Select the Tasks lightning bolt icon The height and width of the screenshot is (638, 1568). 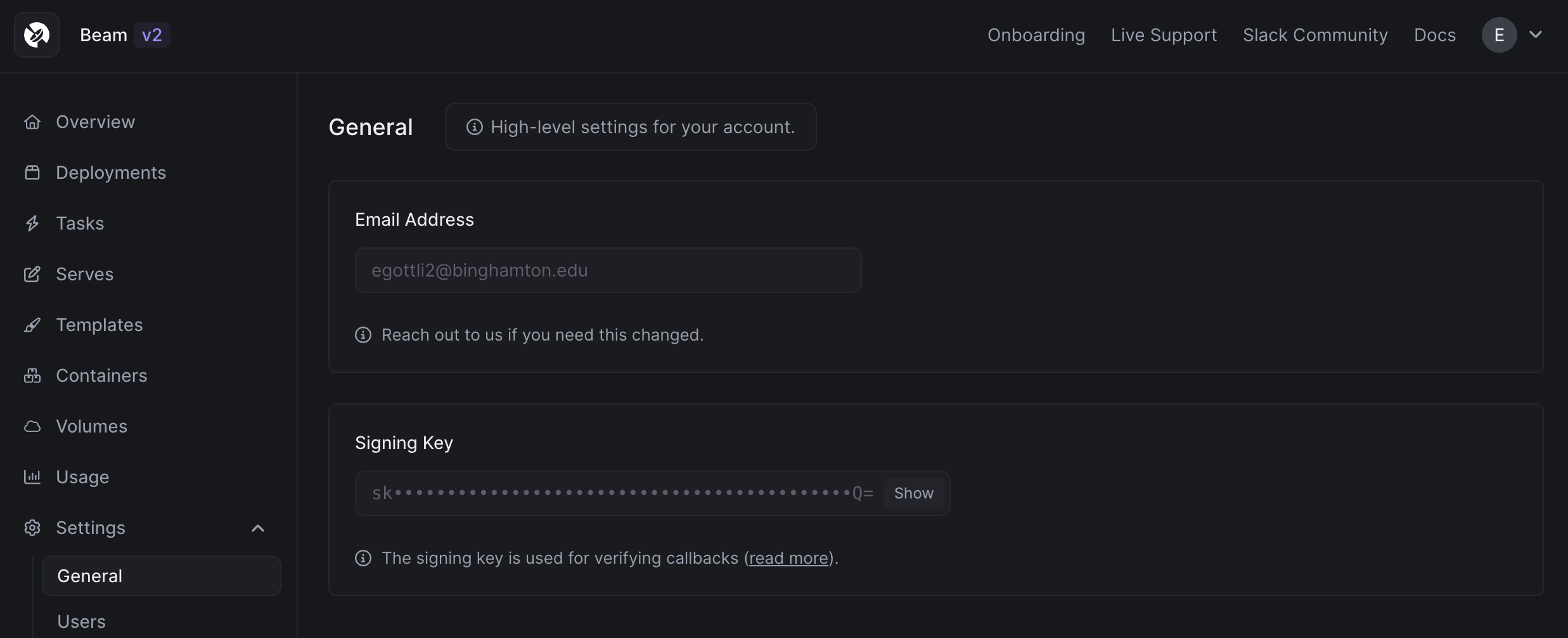coord(32,223)
